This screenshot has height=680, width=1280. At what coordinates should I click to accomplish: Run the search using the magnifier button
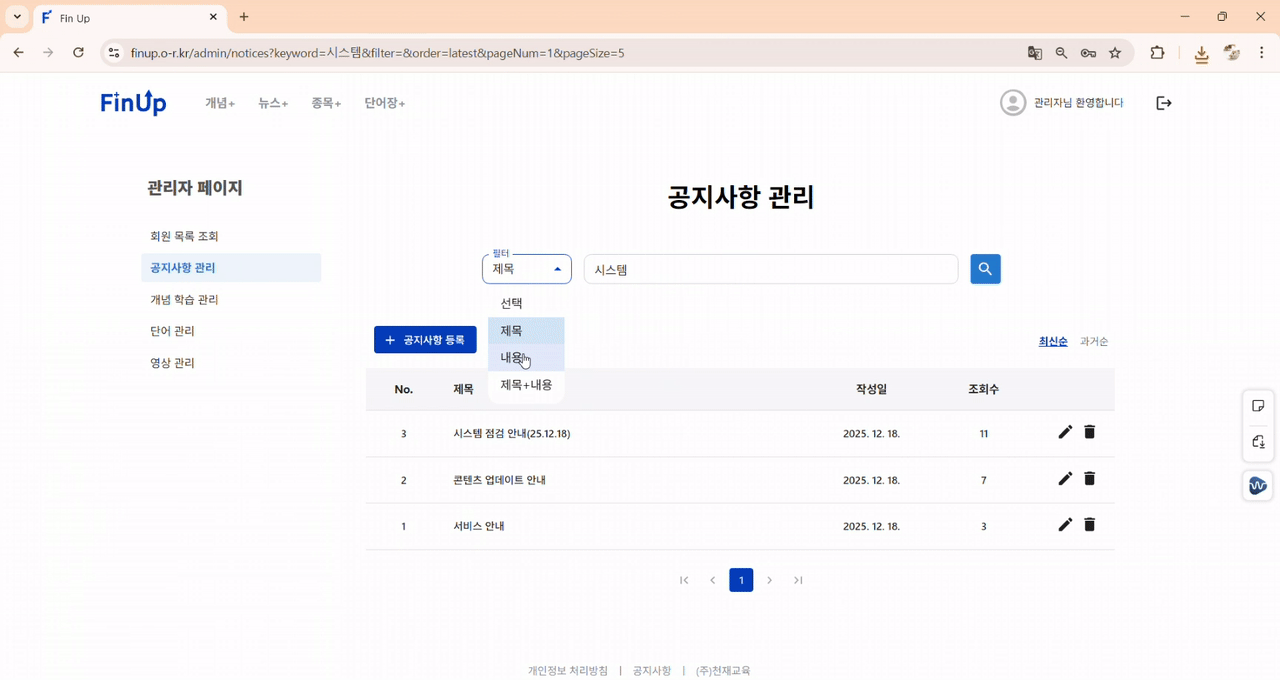coord(985,268)
